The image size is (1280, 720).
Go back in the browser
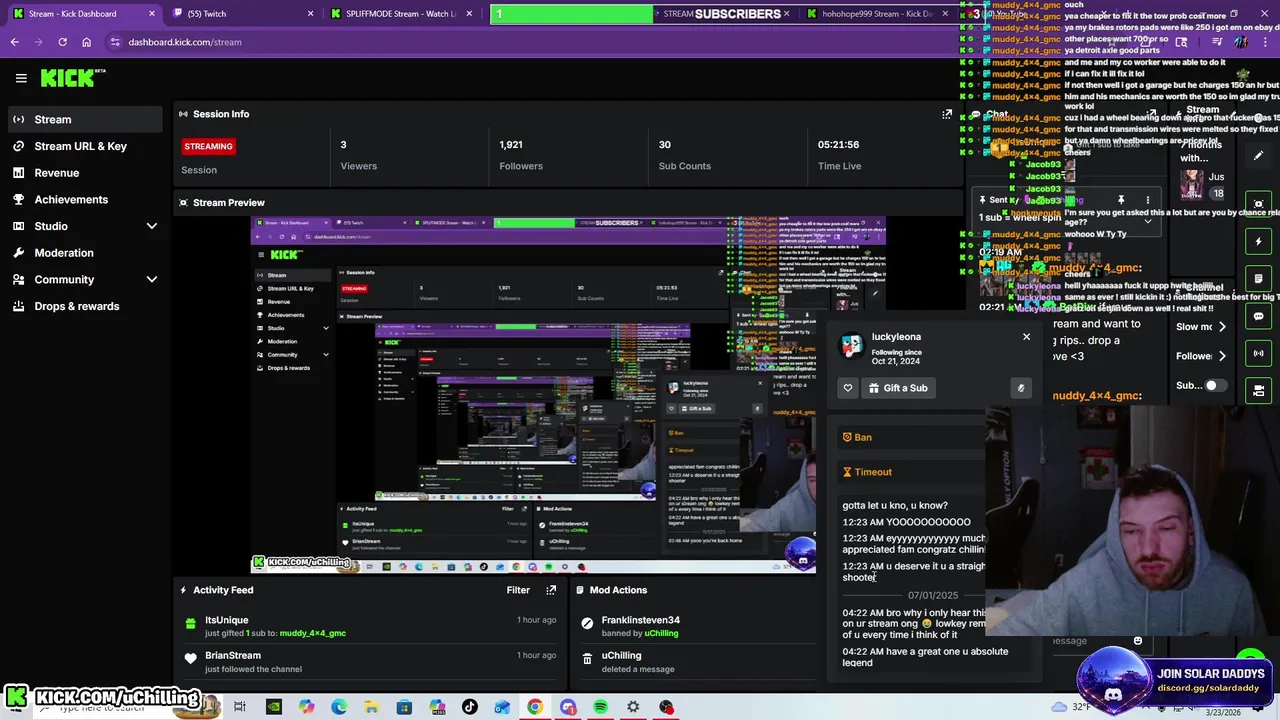pos(15,42)
